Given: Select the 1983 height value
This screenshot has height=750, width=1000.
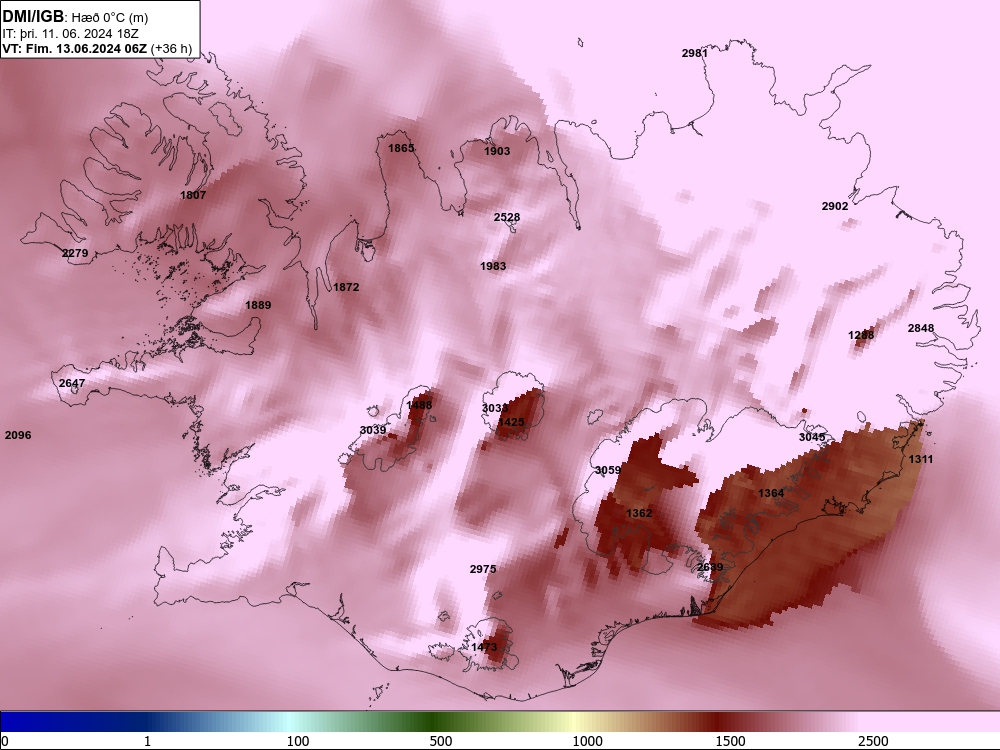Looking at the screenshot, I should coord(493,266).
